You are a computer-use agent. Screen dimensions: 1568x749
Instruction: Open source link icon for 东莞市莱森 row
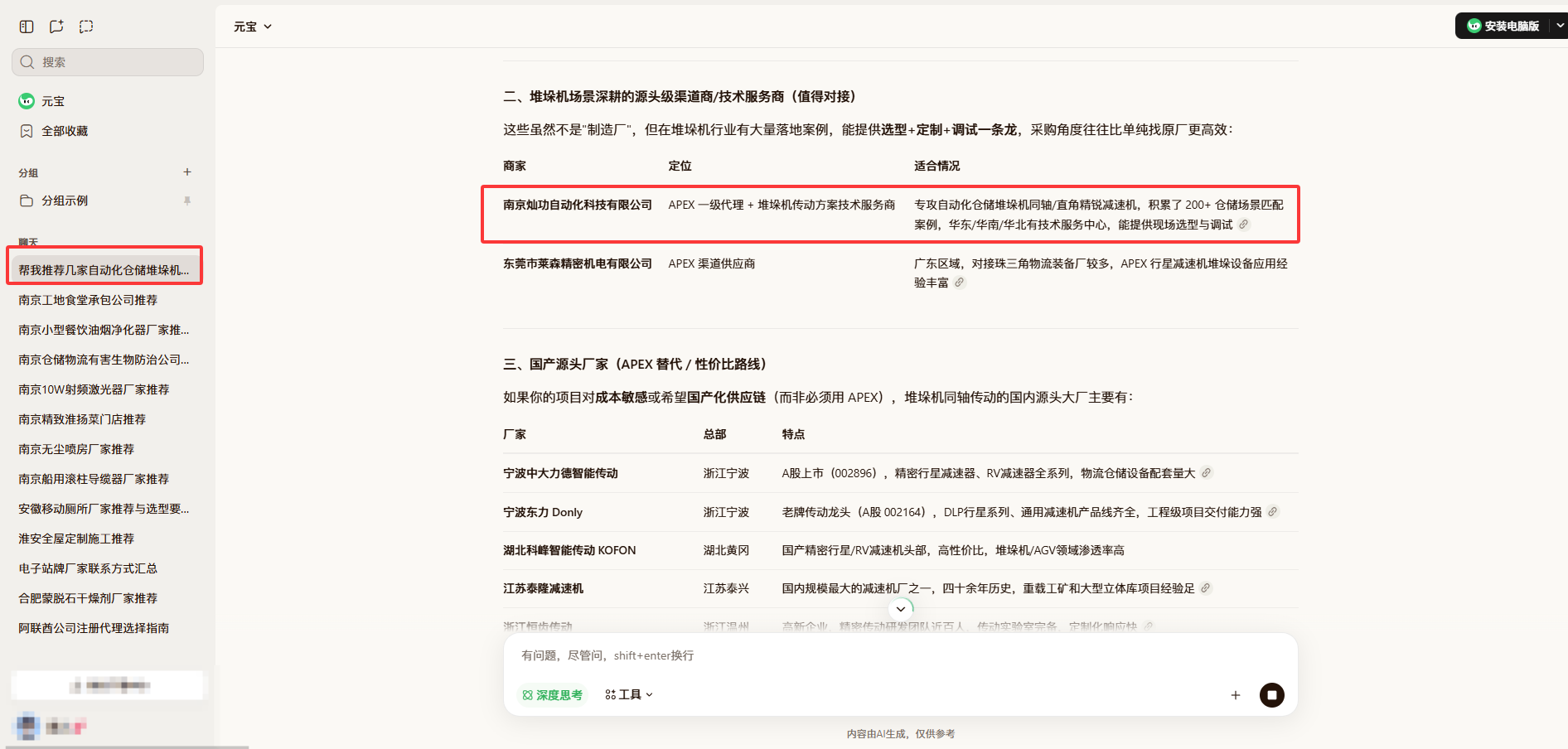(959, 283)
